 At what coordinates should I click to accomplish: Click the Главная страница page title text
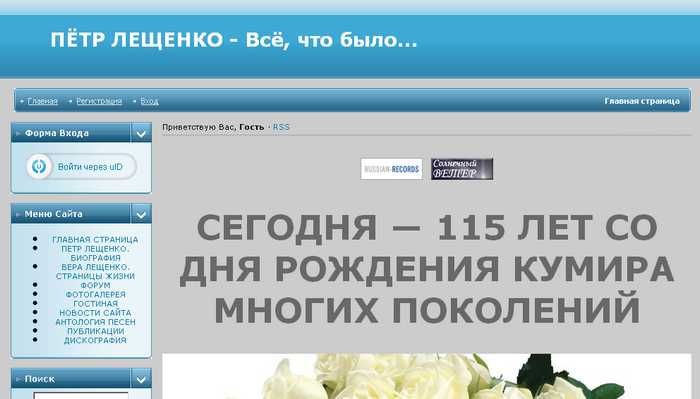tap(642, 101)
